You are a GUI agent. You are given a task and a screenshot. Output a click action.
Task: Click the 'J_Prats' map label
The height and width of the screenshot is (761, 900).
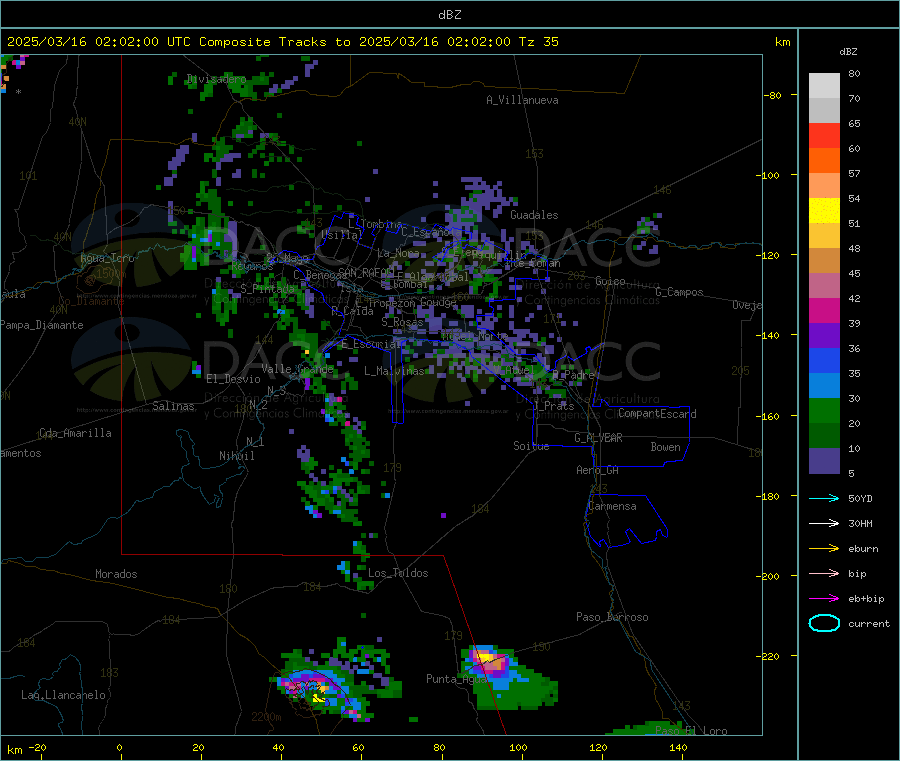555,405
